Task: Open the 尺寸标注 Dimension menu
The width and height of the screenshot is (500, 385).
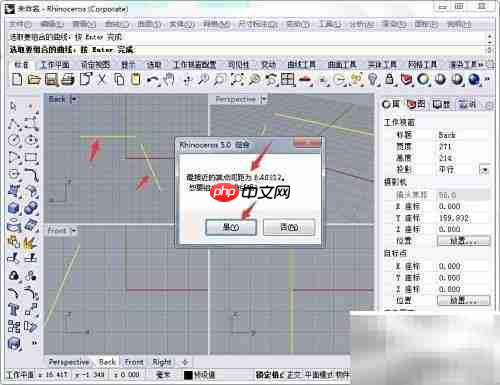Action: coord(258,24)
